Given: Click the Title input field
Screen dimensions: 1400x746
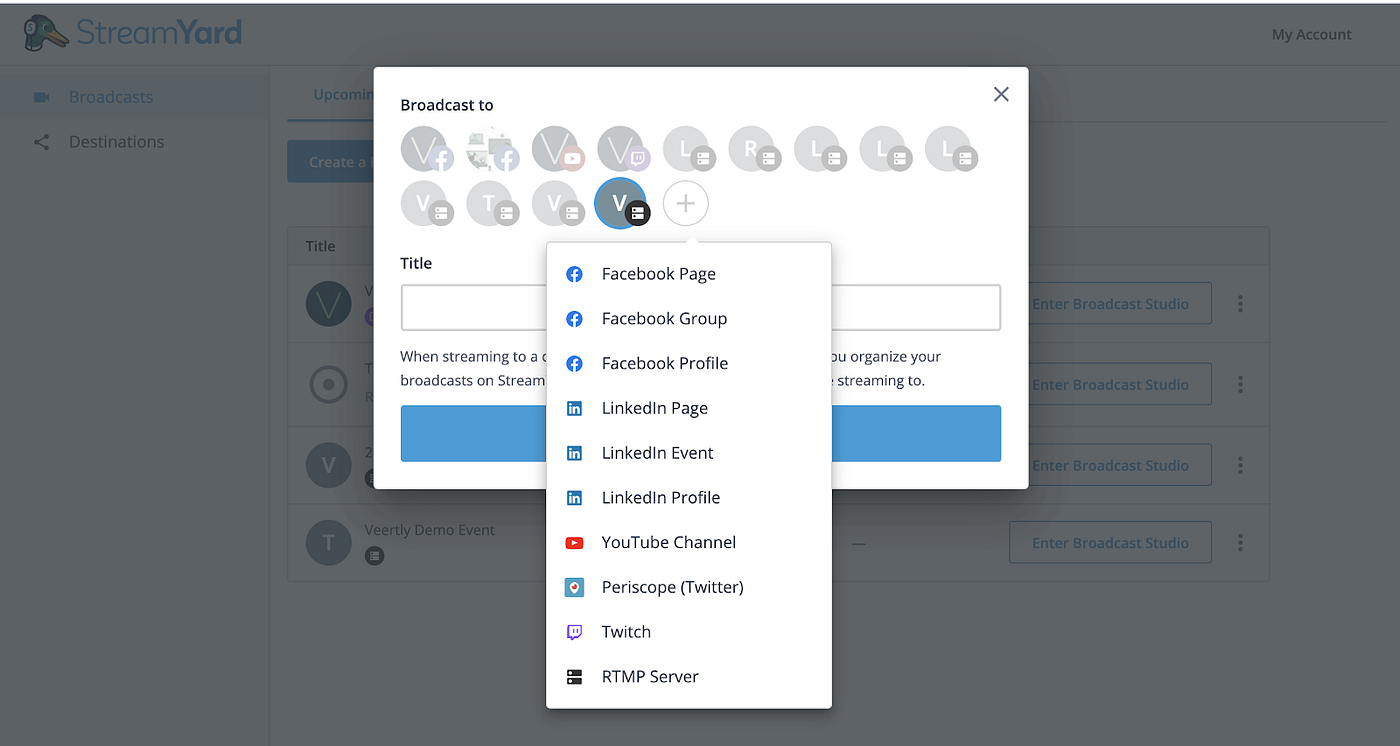Looking at the screenshot, I should point(700,308).
